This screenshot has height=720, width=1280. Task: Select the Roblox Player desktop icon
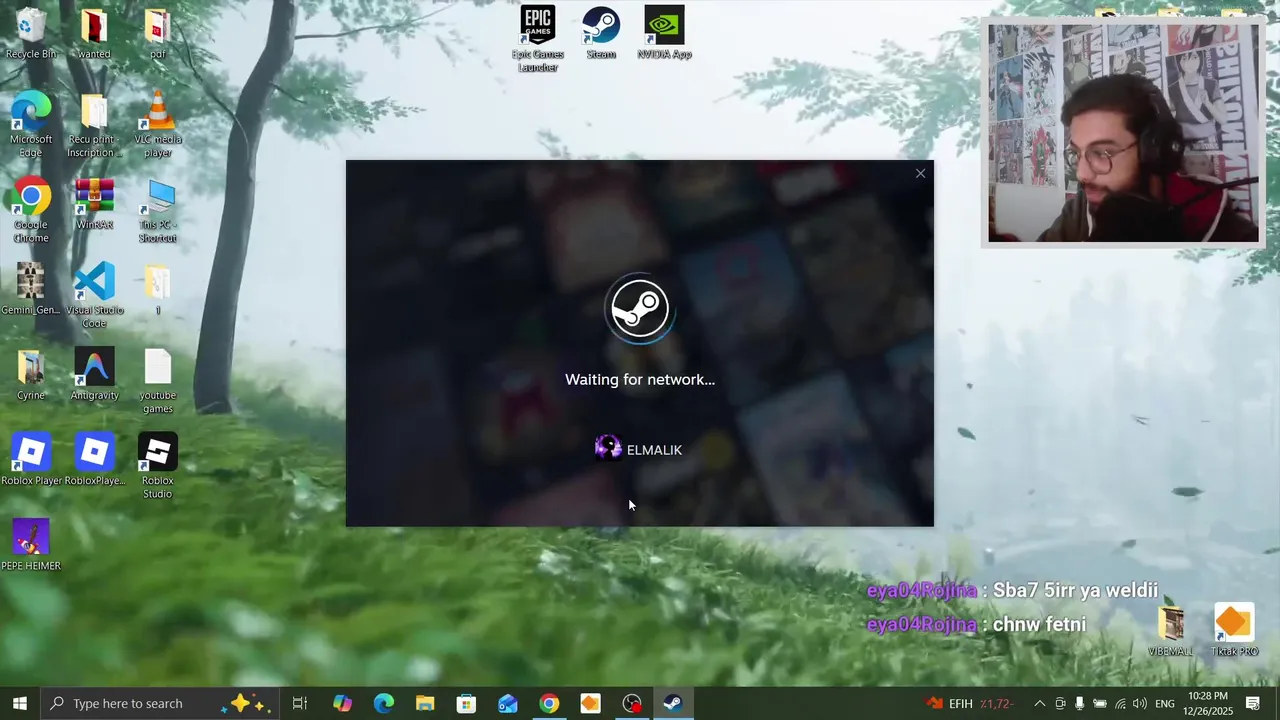[31, 460]
